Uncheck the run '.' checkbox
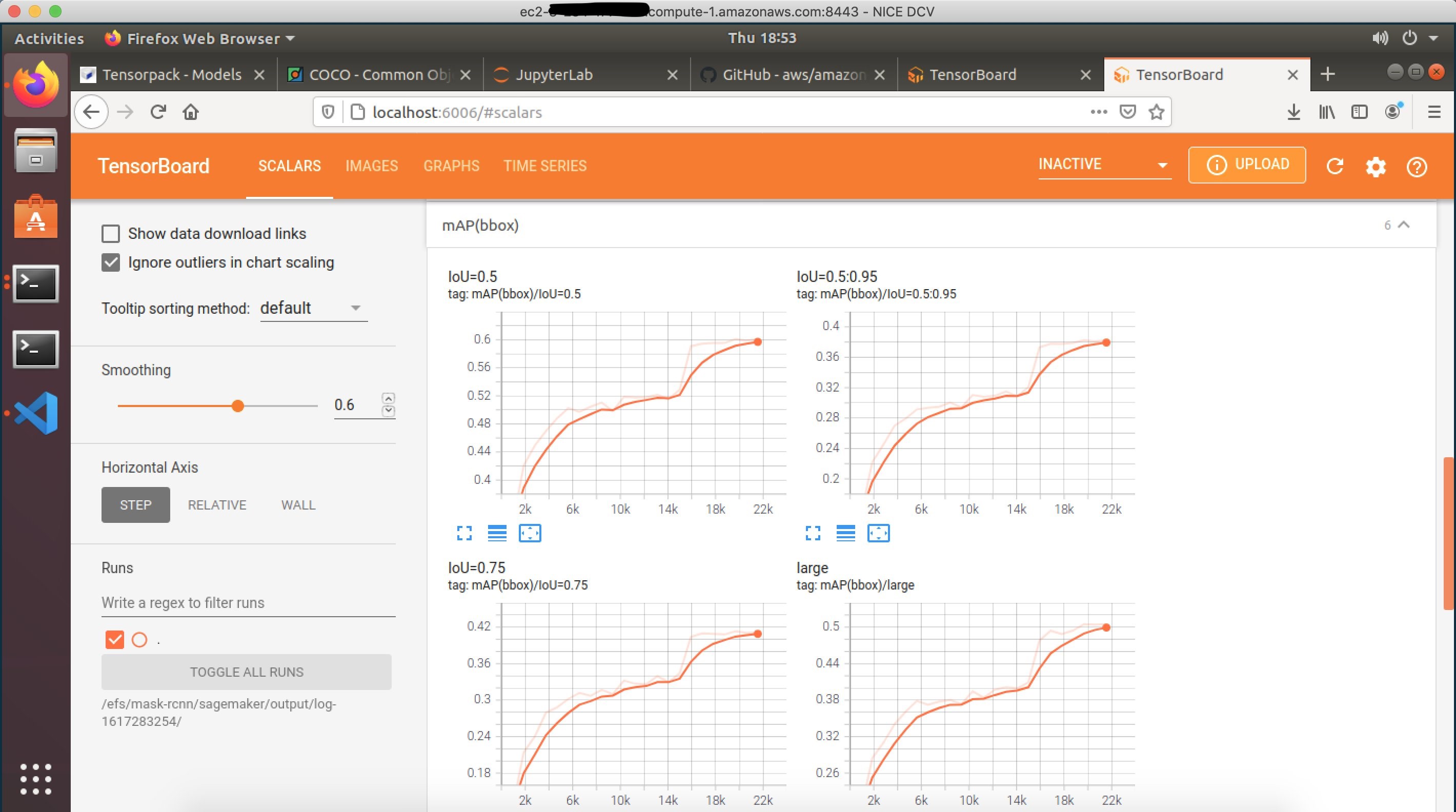 [x=114, y=640]
